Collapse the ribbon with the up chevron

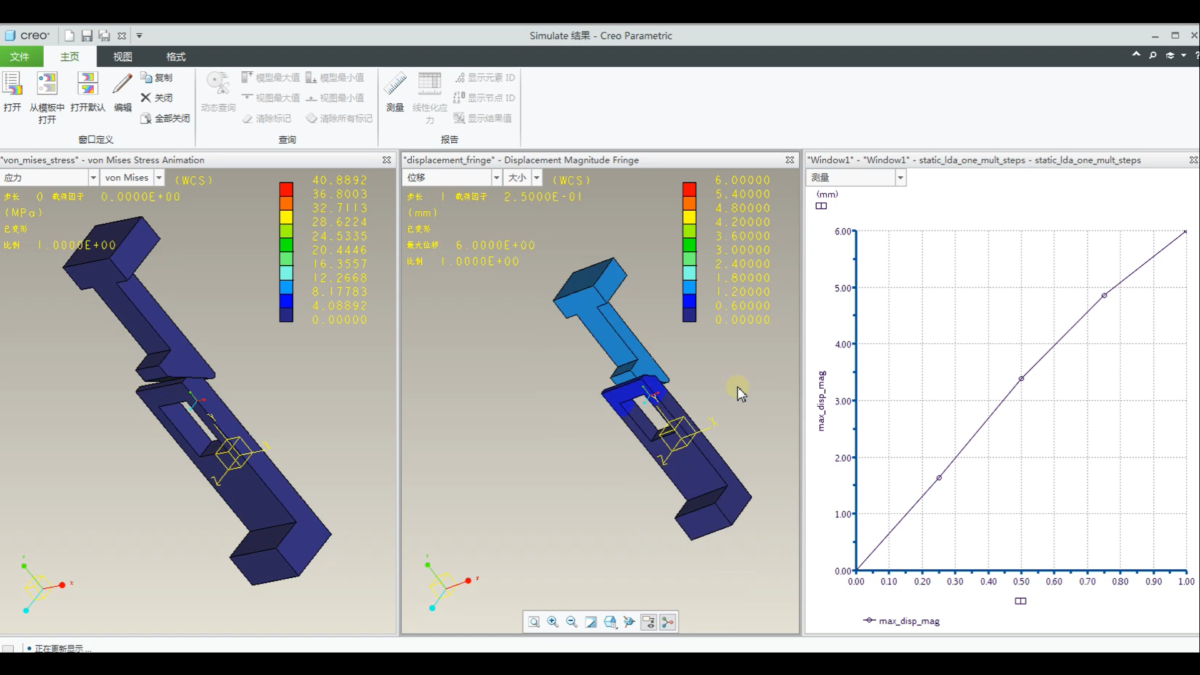1136,56
